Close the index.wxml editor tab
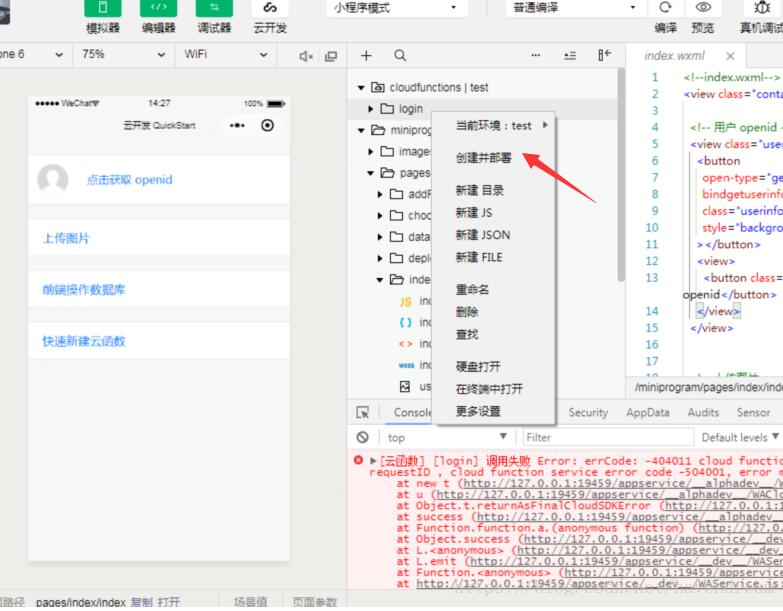 tap(730, 56)
